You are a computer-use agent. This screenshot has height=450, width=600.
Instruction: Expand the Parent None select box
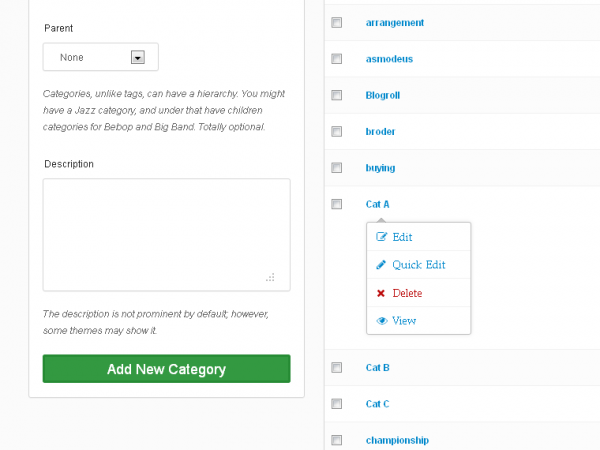[101, 57]
